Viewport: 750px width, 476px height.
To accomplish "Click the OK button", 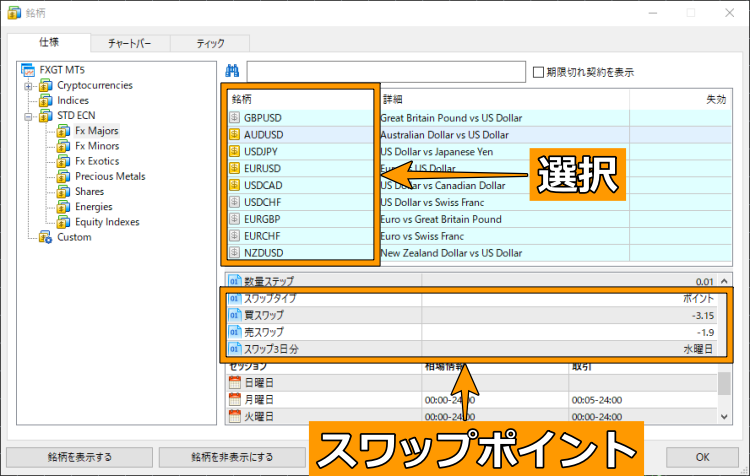I will [701, 457].
